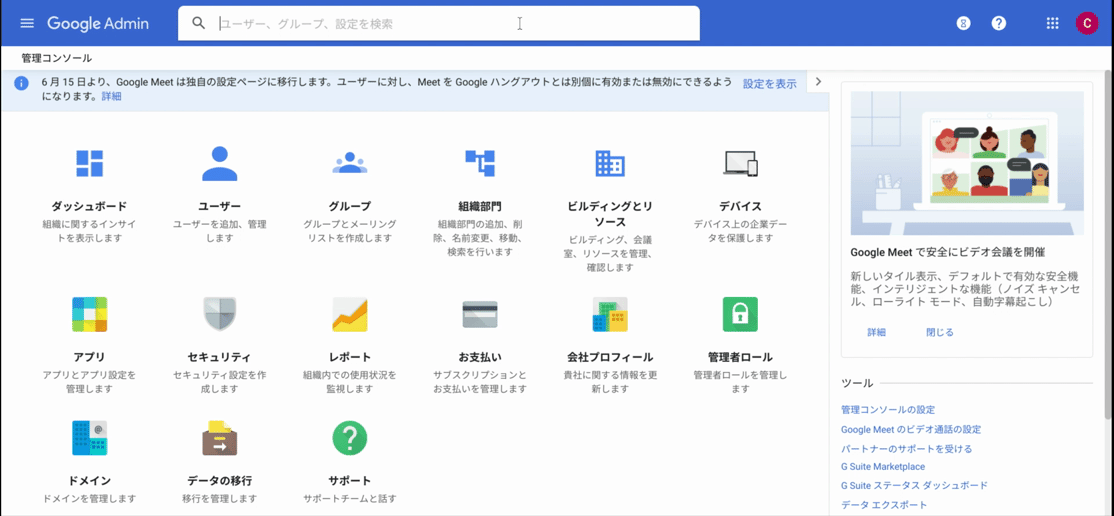1114x516 pixels.
Task: Click the help question mark icon
Action: pyautogui.click(x=998, y=23)
